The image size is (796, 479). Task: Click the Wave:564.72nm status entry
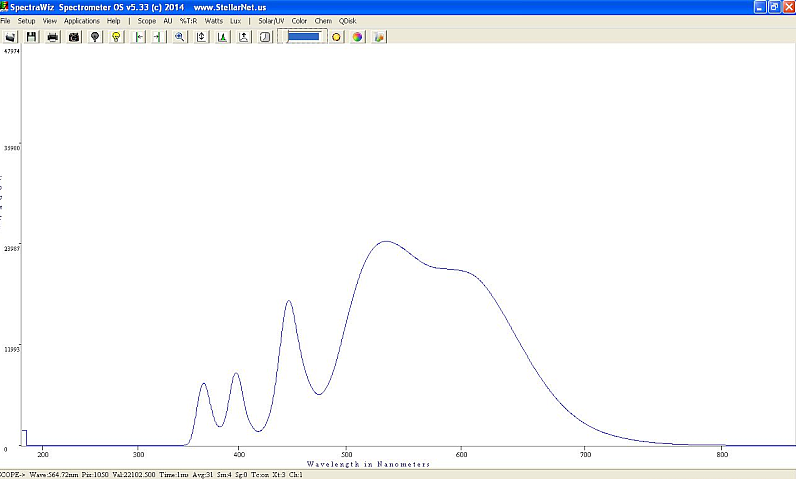pyautogui.click(x=54, y=475)
